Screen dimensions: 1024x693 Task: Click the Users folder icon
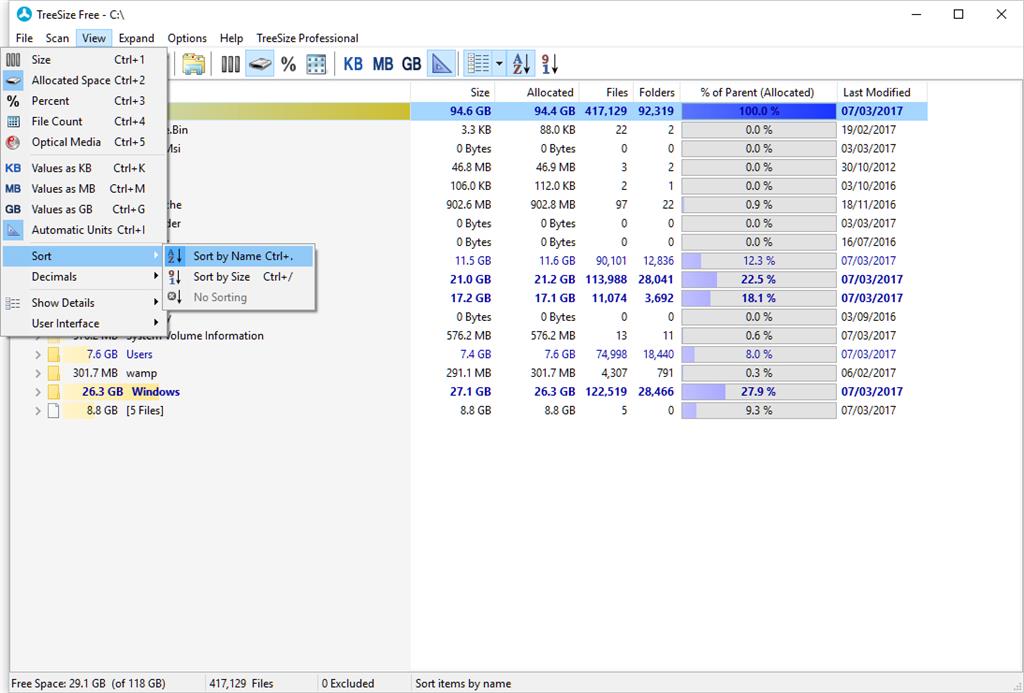click(x=54, y=355)
